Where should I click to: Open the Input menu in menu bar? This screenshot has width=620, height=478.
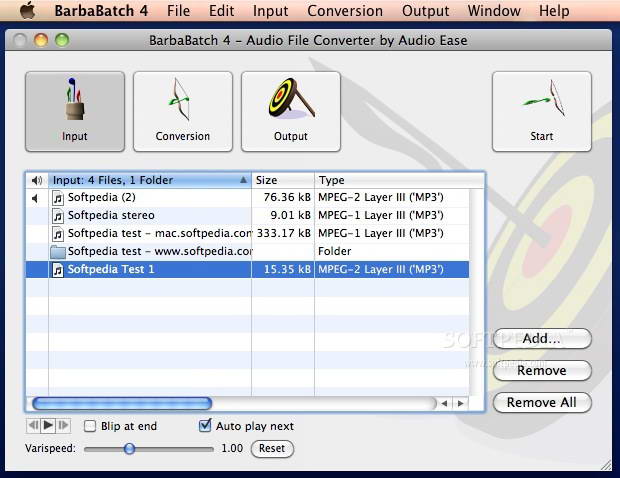[x=270, y=11]
